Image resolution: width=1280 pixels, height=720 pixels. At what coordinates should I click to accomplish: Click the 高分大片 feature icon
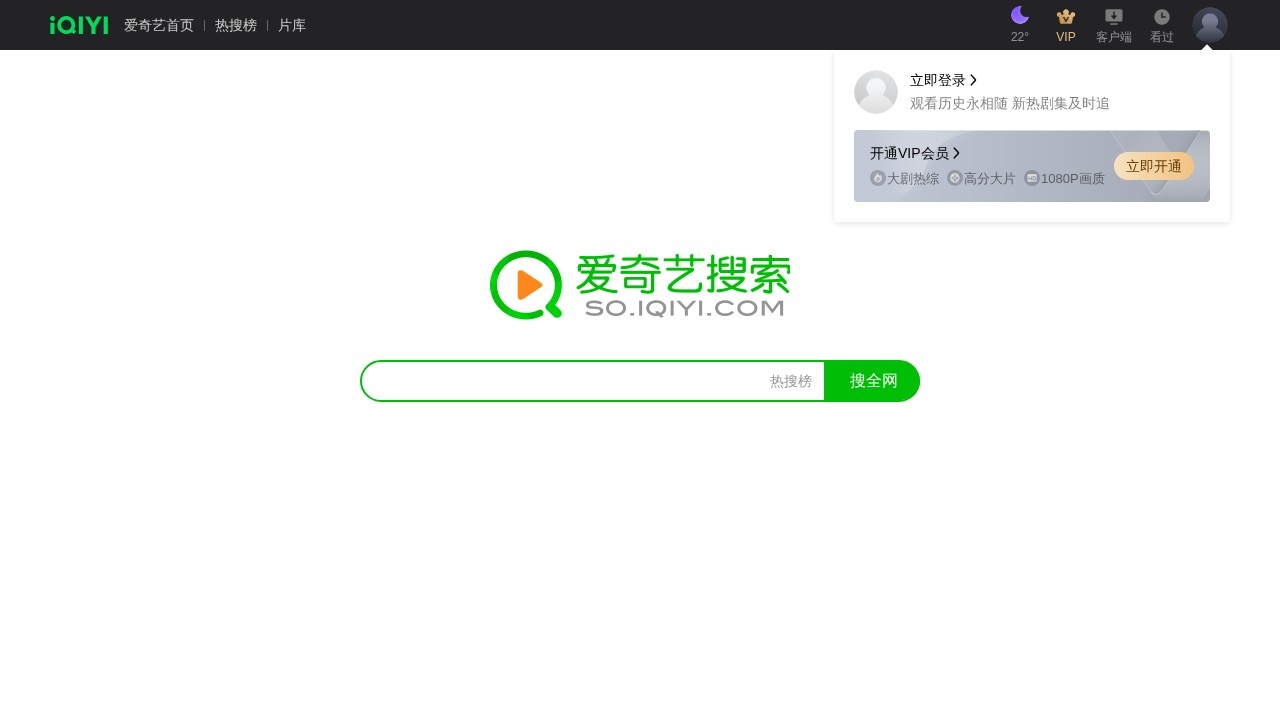pyautogui.click(x=955, y=178)
